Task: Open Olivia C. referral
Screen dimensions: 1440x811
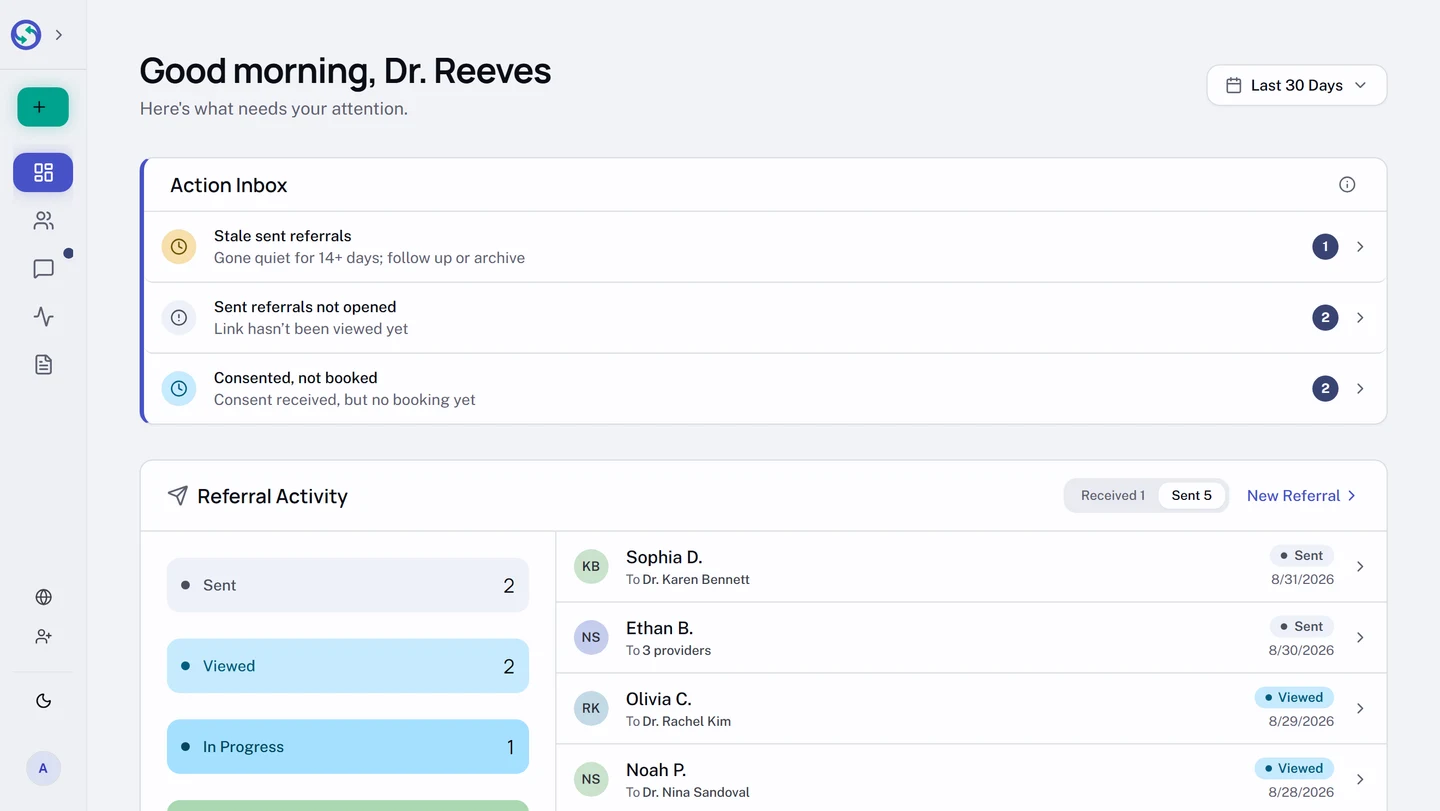Action: [971, 708]
